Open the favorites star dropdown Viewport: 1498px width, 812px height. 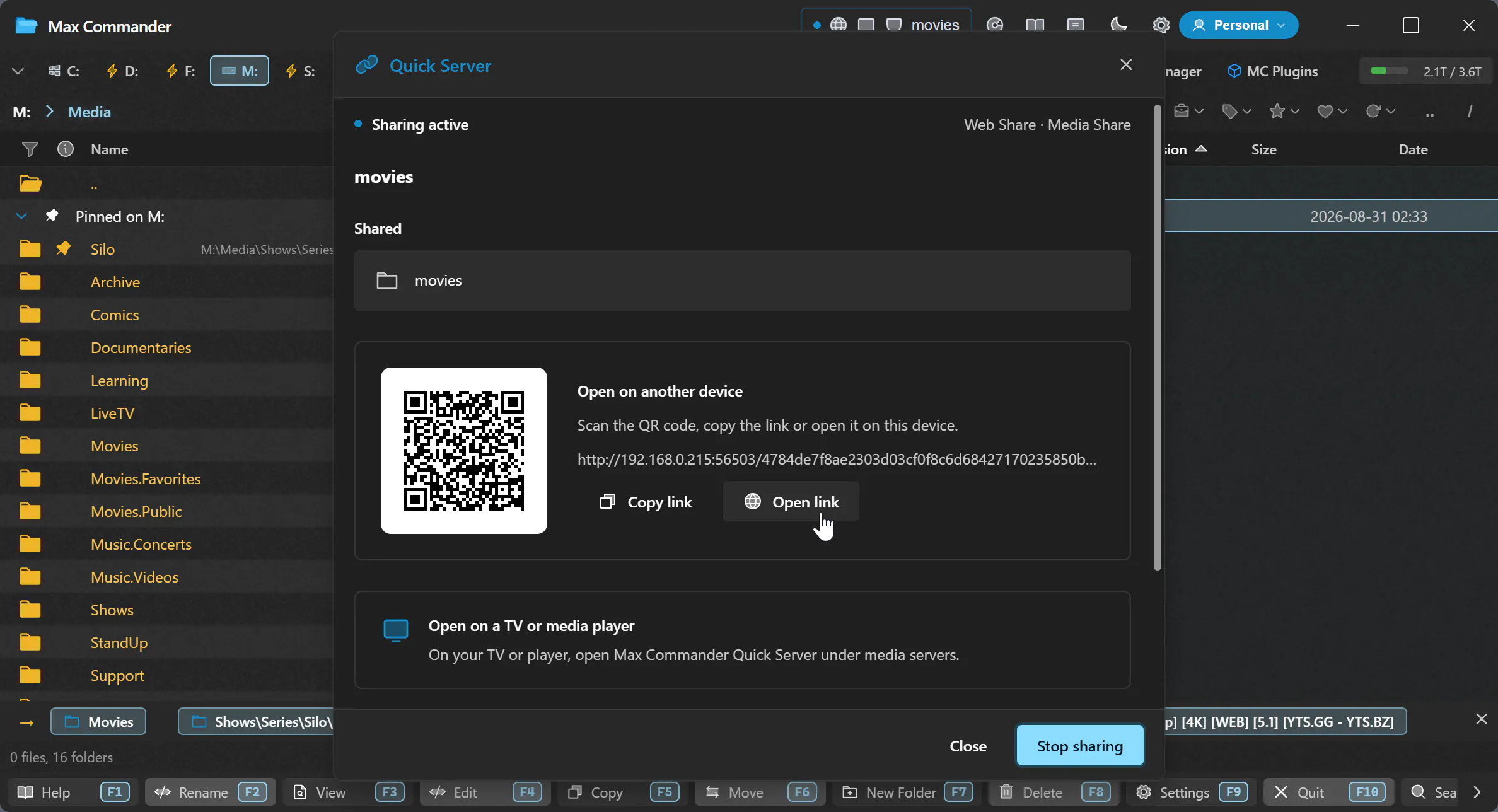(1284, 112)
